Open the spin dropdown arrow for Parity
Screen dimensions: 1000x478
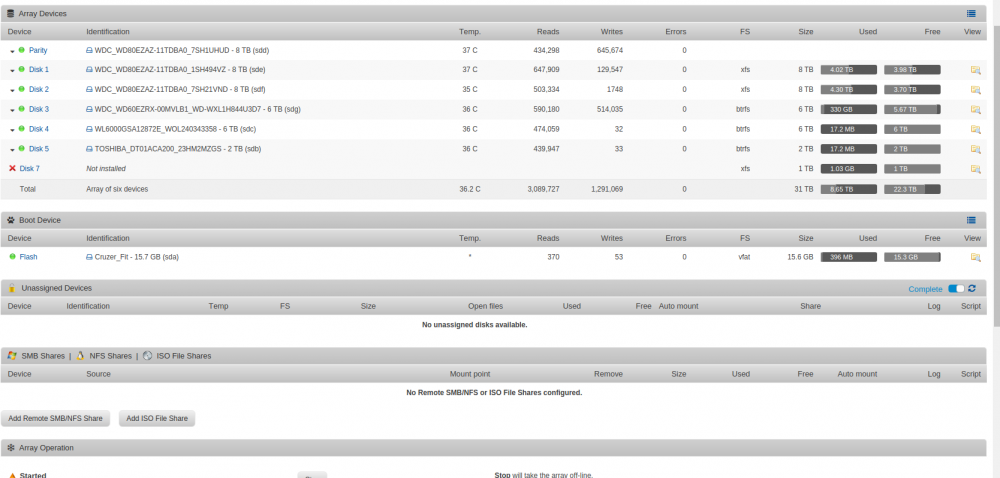(x=12, y=50)
